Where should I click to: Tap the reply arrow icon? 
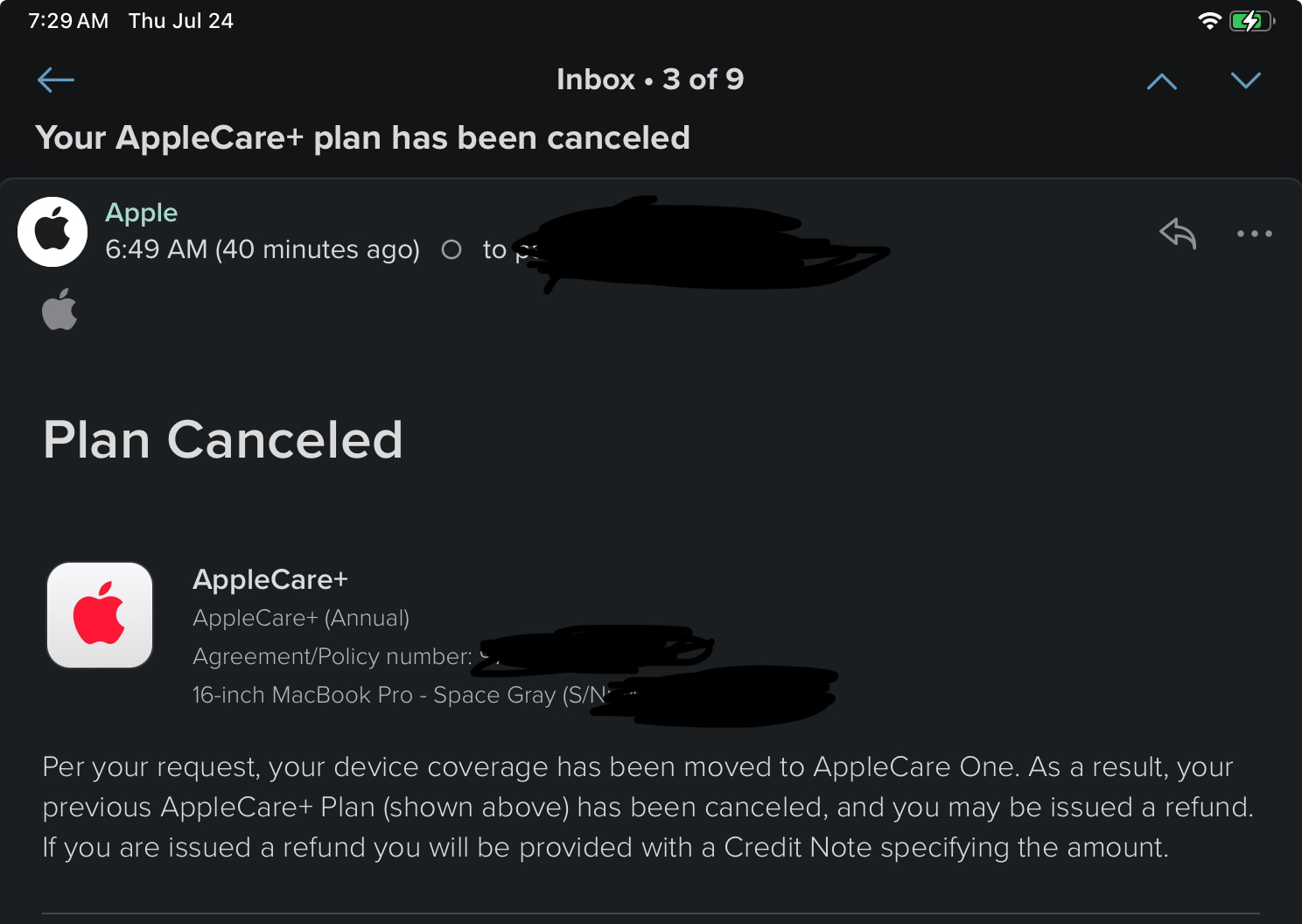click(x=1178, y=234)
